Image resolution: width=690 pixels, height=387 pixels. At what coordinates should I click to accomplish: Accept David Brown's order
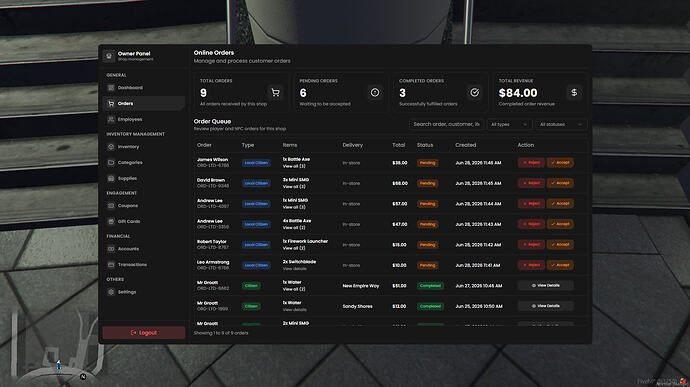(560, 183)
